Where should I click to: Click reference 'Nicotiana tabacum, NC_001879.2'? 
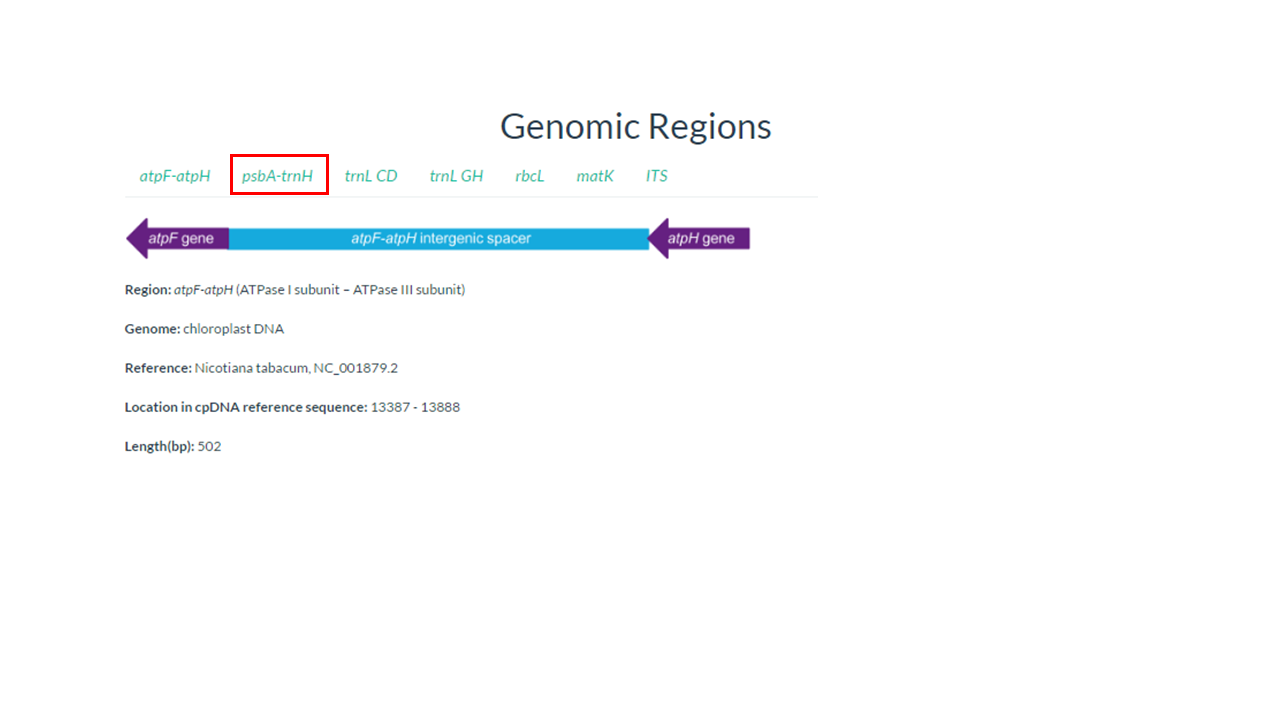(x=296, y=368)
